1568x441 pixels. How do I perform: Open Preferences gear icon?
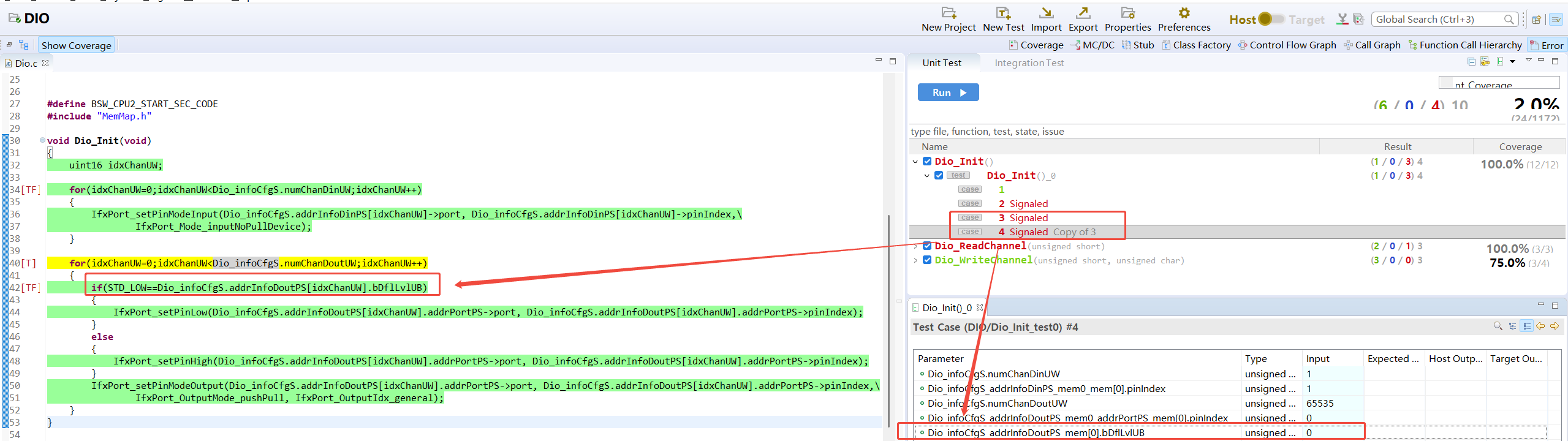pyautogui.click(x=1184, y=13)
